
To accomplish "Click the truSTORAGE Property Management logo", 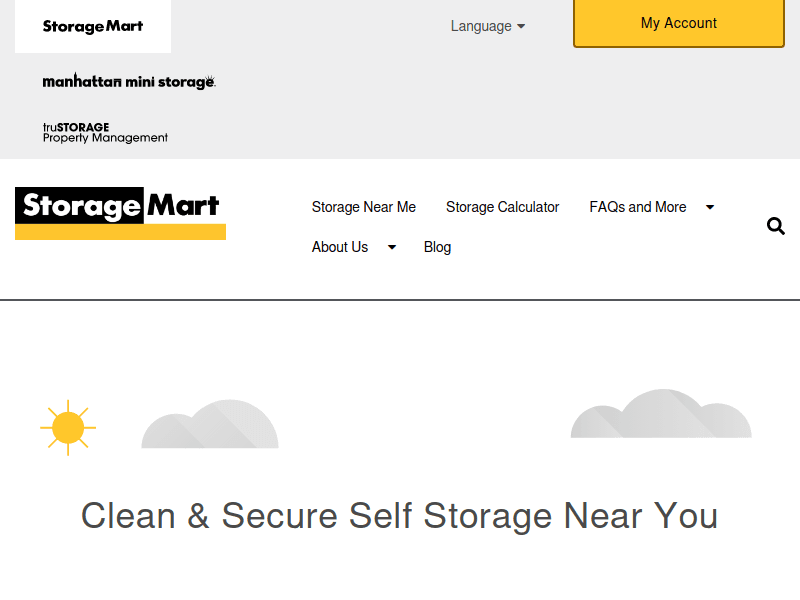I will coord(105,132).
